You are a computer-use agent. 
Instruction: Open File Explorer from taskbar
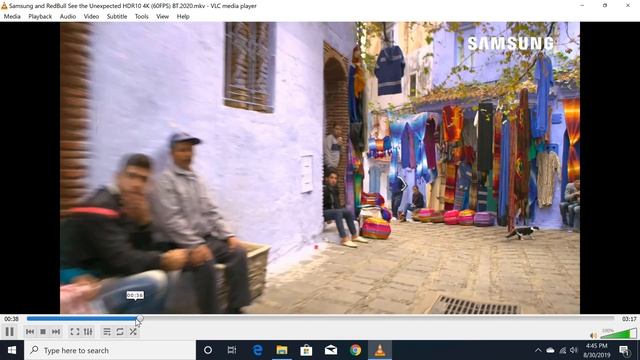tap(282, 350)
